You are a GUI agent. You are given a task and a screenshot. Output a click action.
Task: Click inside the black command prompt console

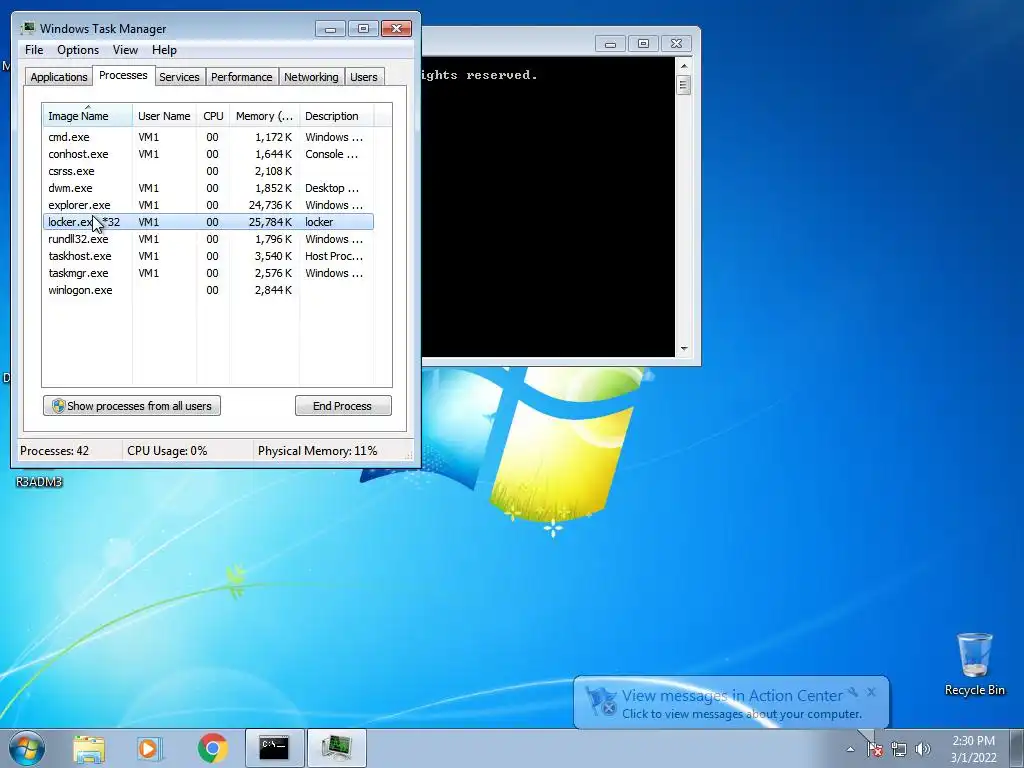[x=549, y=207]
